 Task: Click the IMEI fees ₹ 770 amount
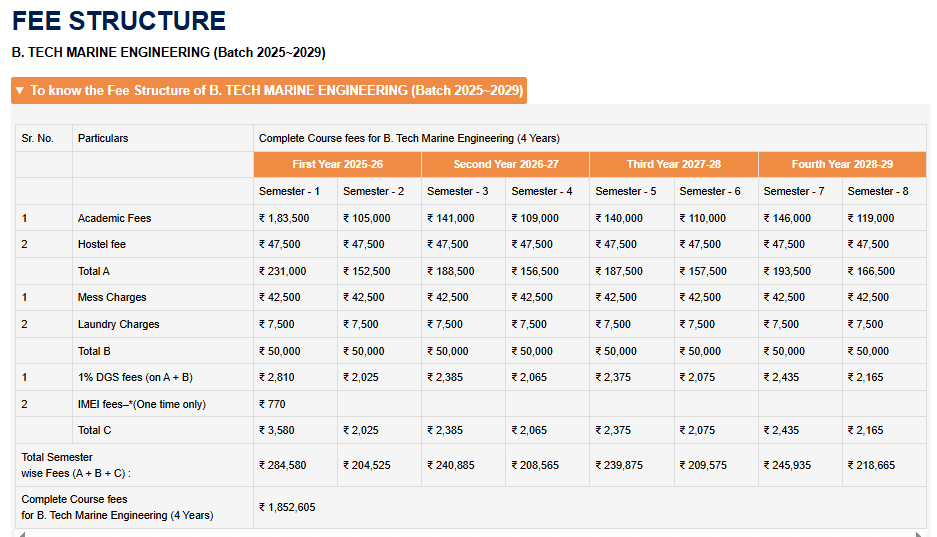(272, 404)
